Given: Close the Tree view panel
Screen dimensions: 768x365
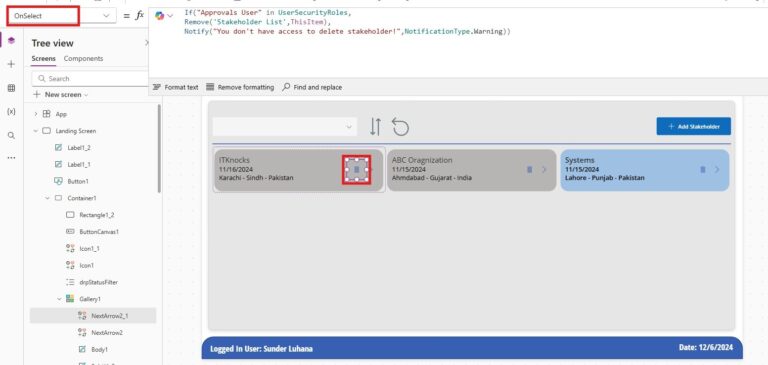Looking at the screenshot, I should tap(146, 43).
